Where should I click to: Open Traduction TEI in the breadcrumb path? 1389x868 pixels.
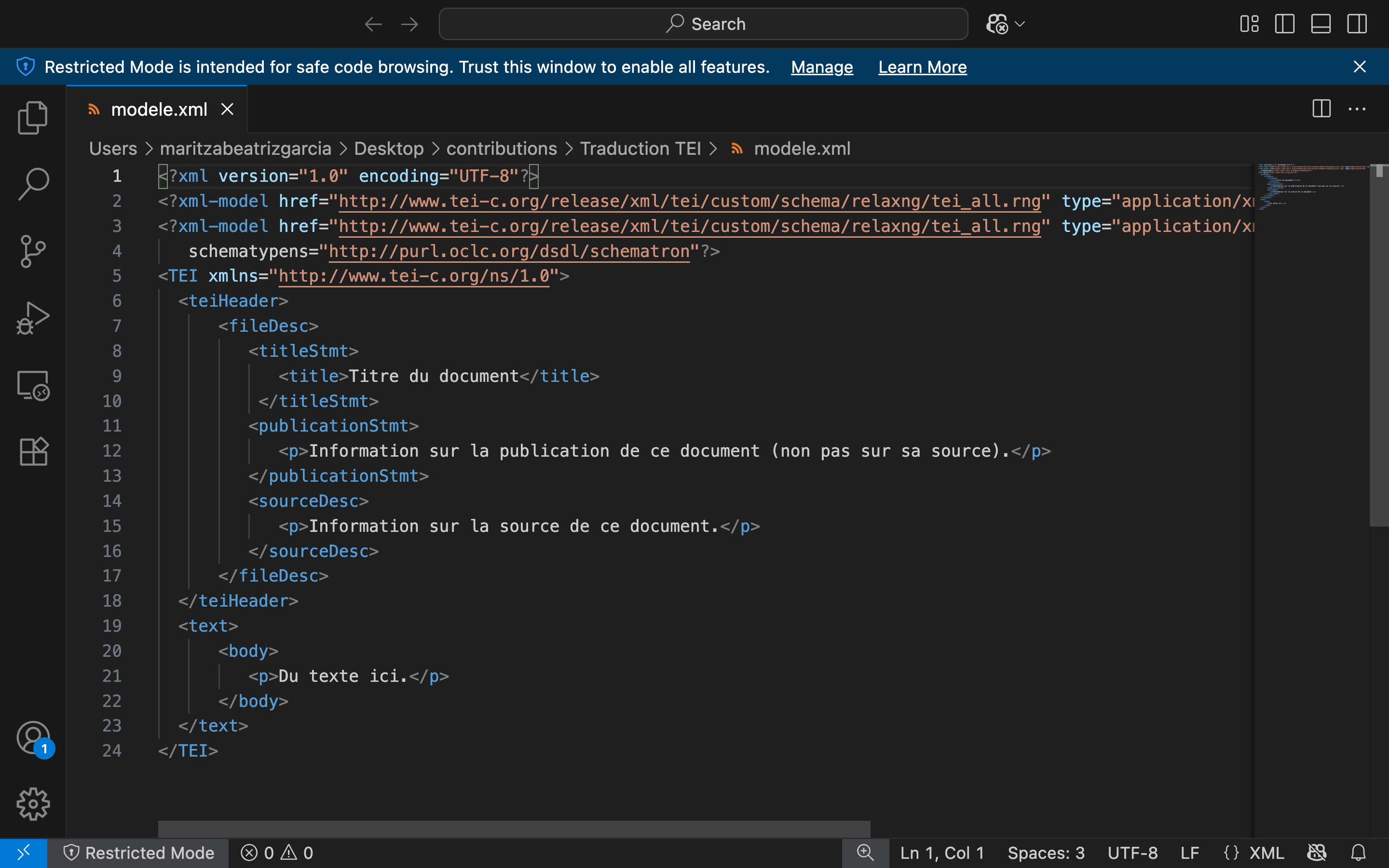[x=641, y=148]
